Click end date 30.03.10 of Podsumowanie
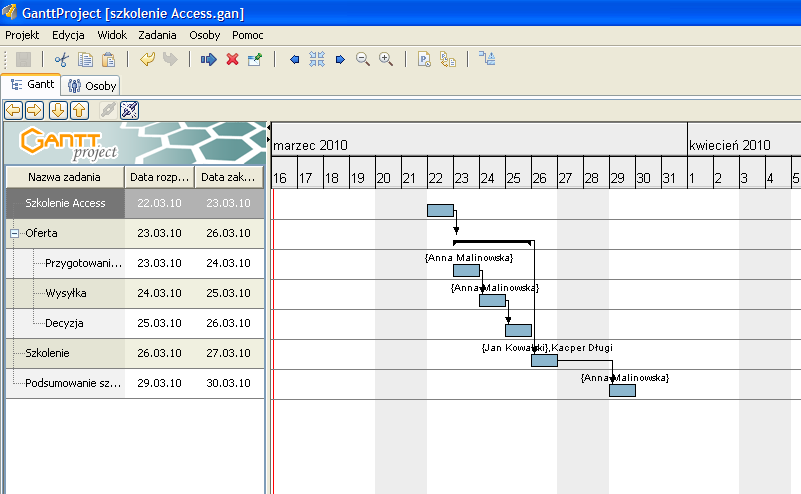The image size is (801, 494). pyautogui.click(x=228, y=383)
